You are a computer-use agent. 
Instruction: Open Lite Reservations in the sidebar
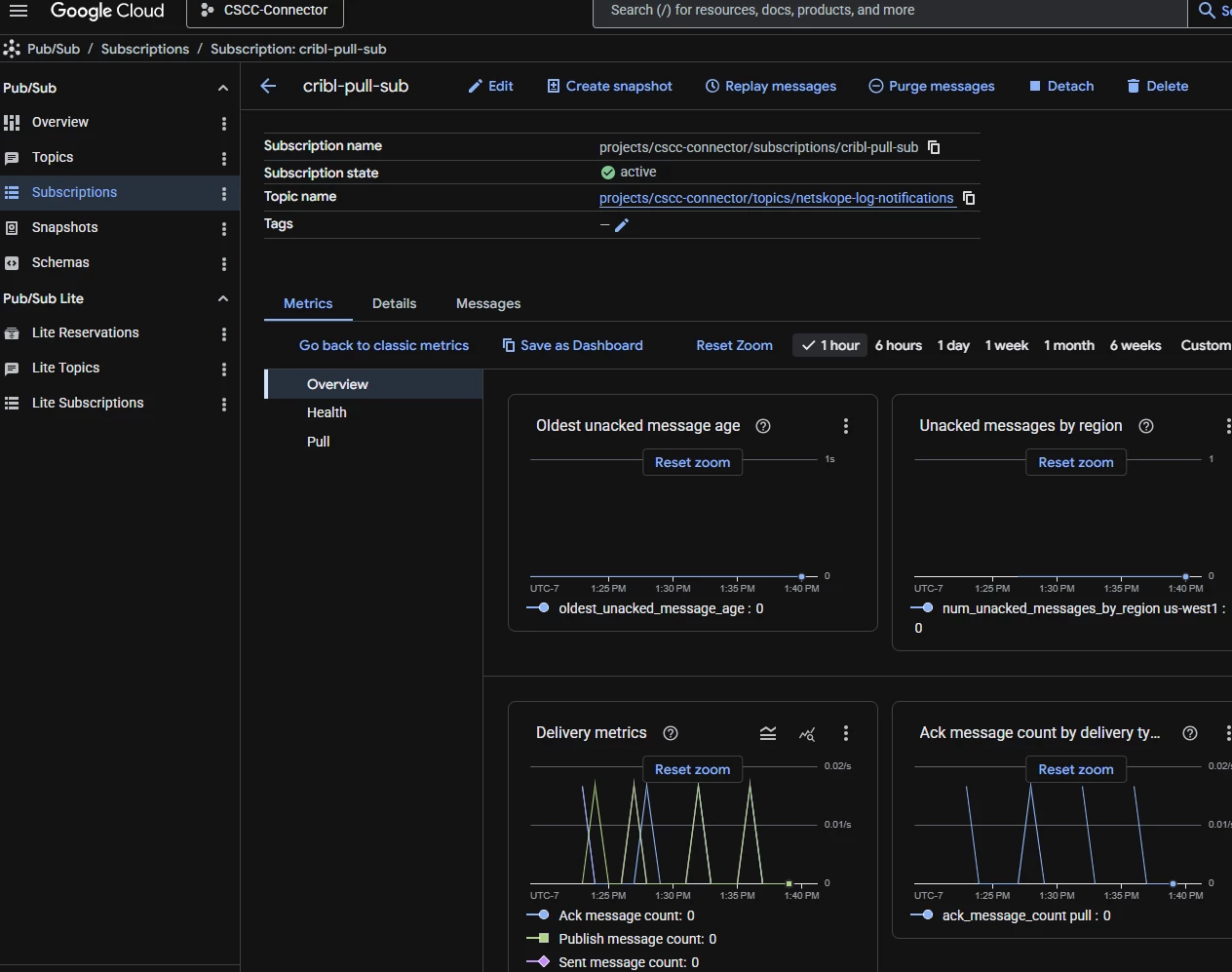pyautogui.click(x=86, y=332)
